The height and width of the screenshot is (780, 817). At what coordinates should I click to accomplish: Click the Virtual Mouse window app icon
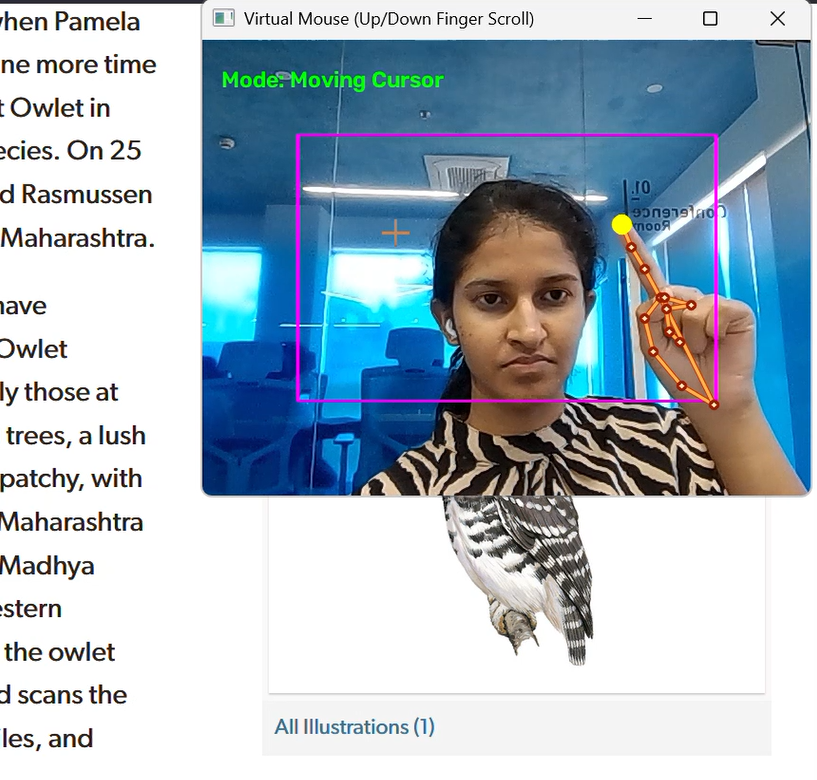(x=224, y=19)
